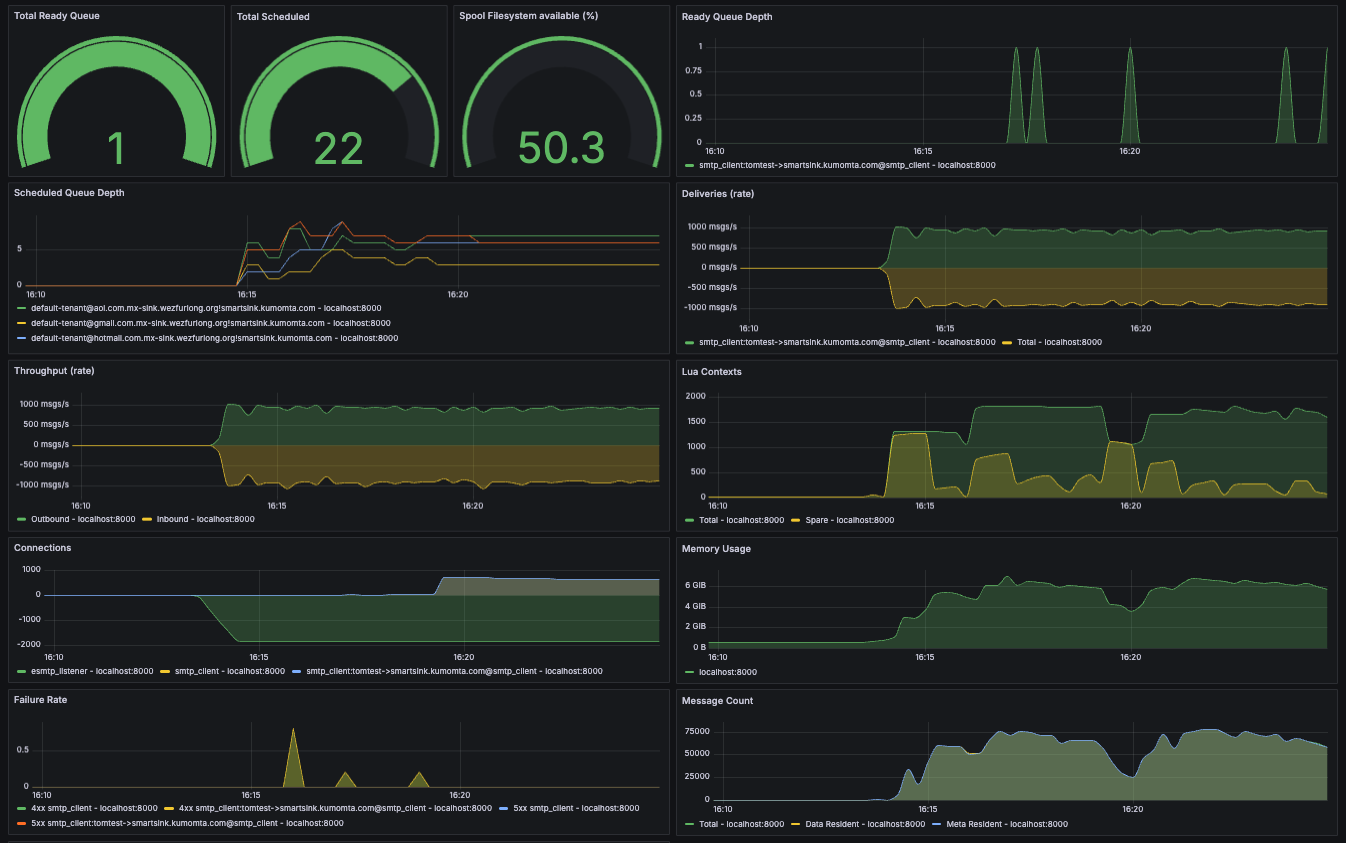Toggle 4xx smtp_client:tomtest series in Failure Rate legend
The image size is (1346, 843).
click(335, 808)
